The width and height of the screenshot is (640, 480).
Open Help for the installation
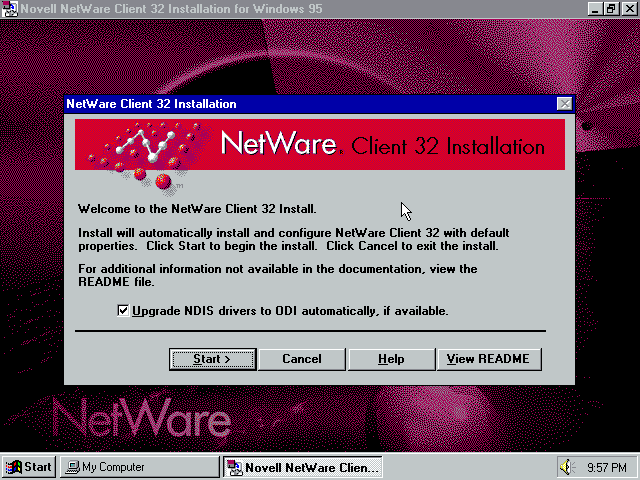(x=391, y=359)
